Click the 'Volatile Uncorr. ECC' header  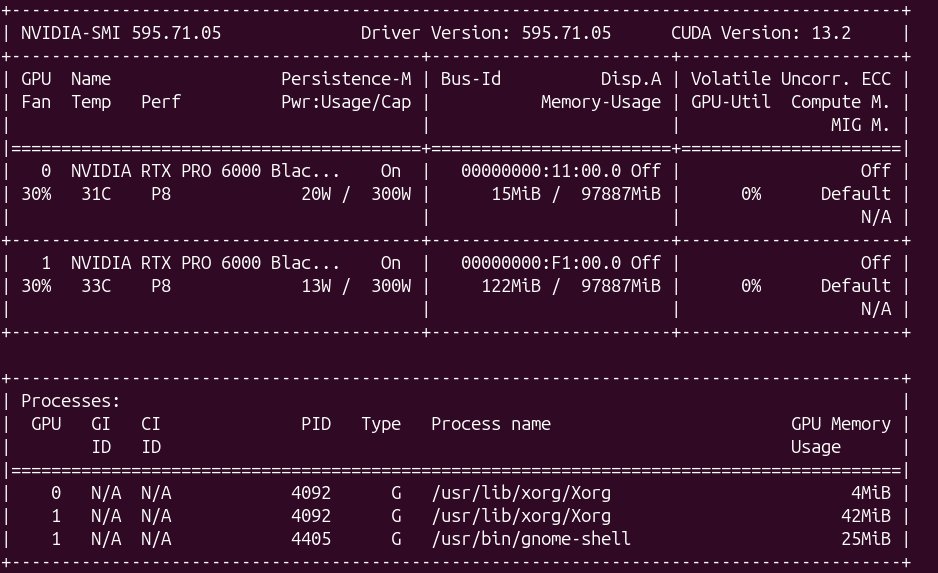pyautogui.click(x=791, y=79)
